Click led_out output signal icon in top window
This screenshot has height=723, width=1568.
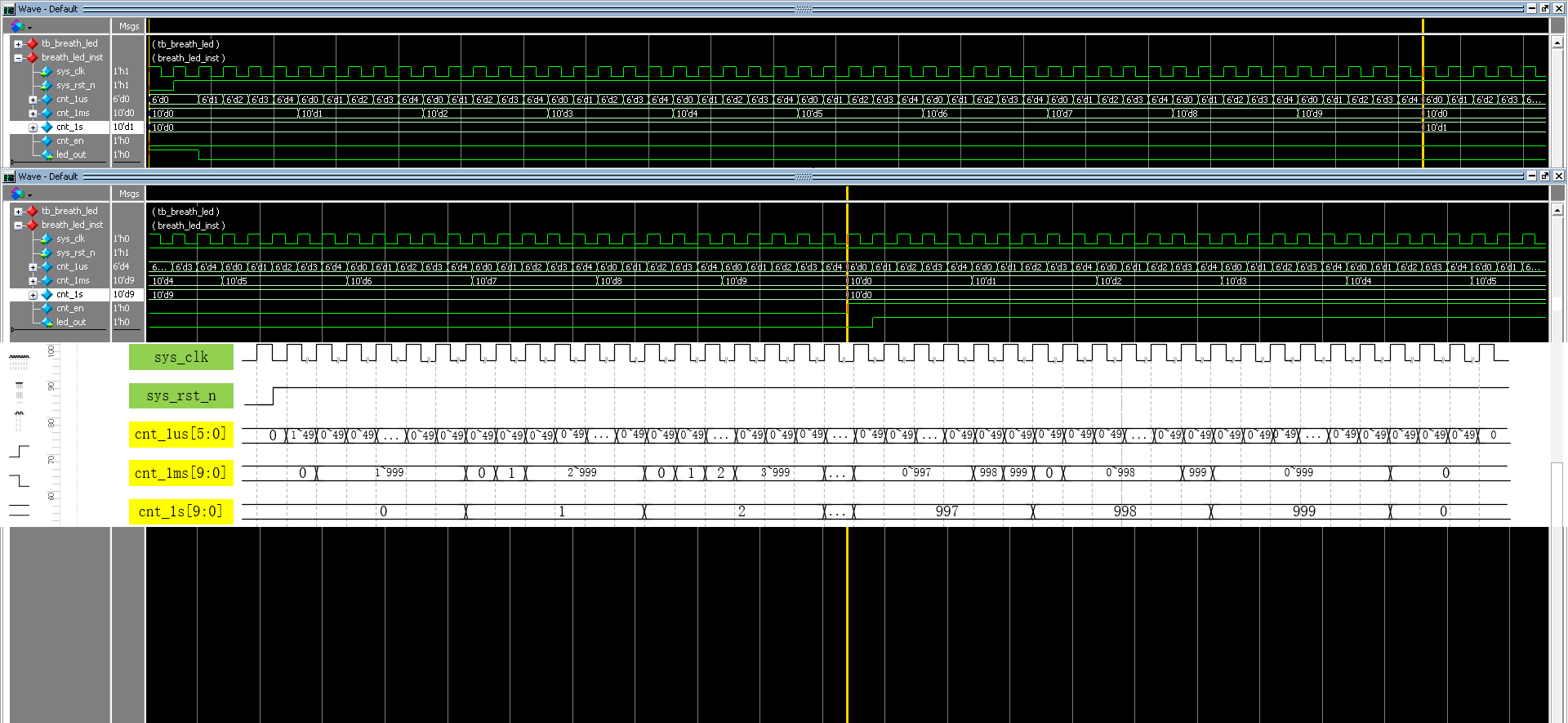pyautogui.click(x=47, y=154)
